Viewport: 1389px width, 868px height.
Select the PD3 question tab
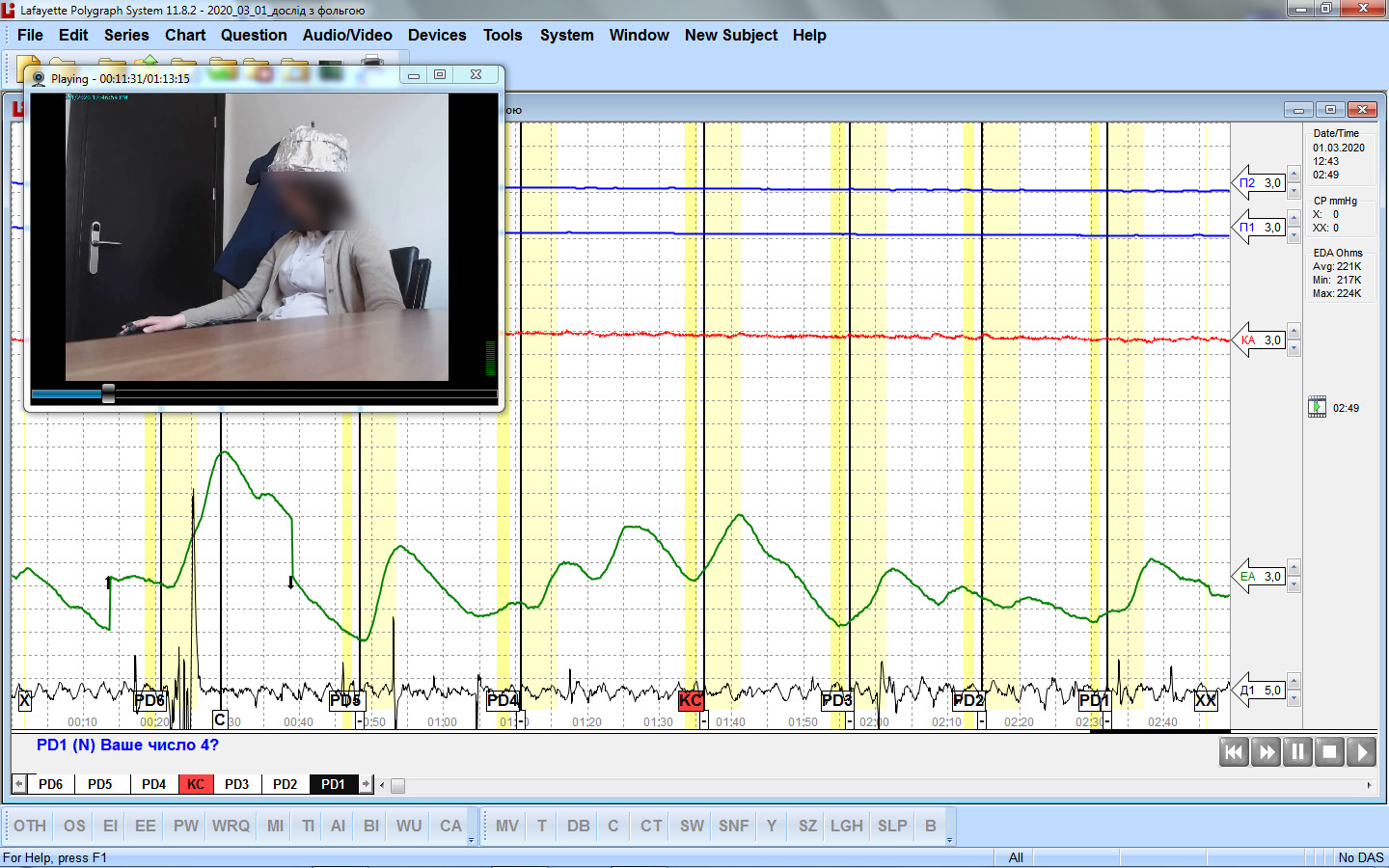[236, 784]
